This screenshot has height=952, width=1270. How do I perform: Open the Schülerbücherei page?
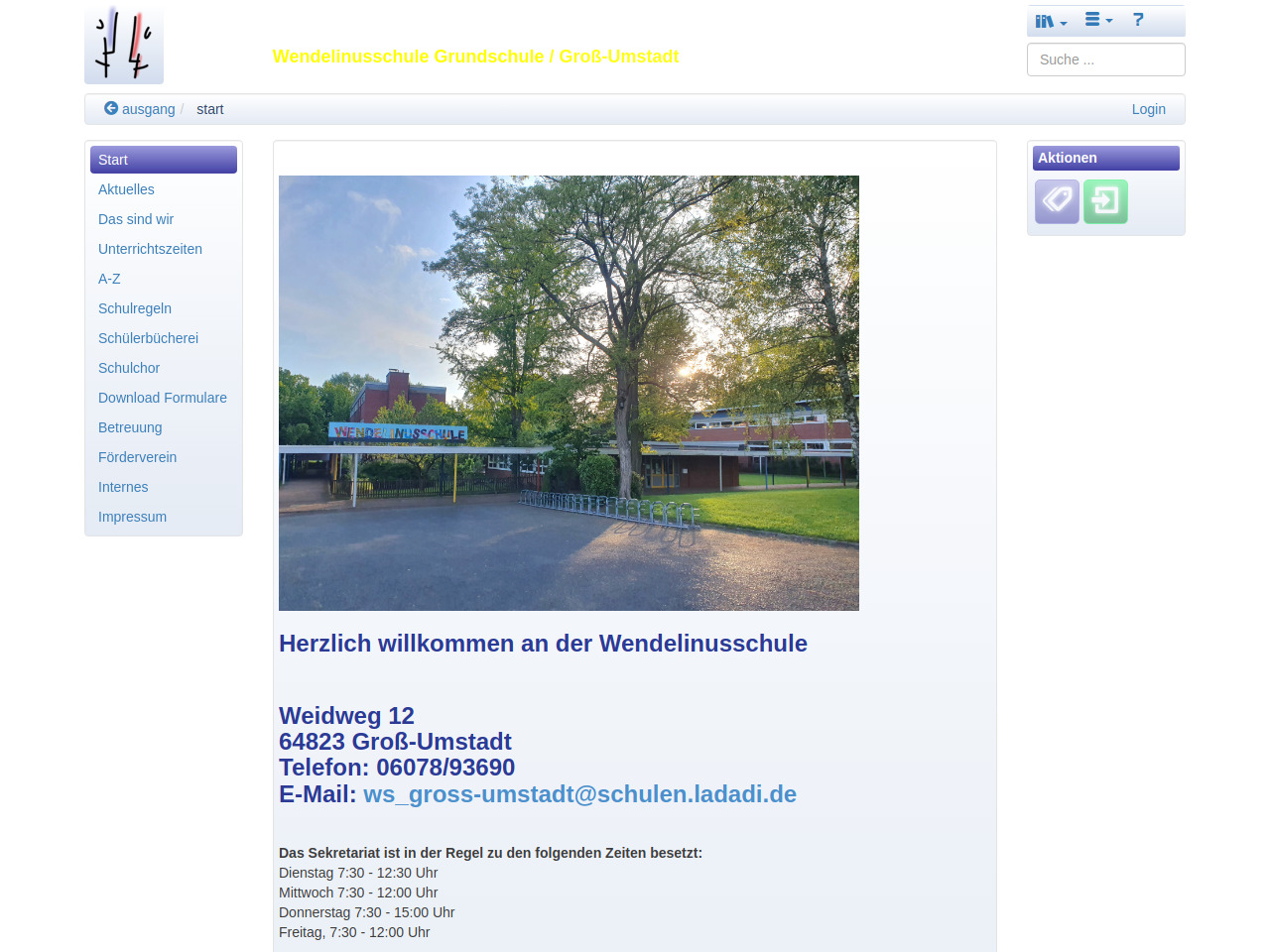click(148, 338)
